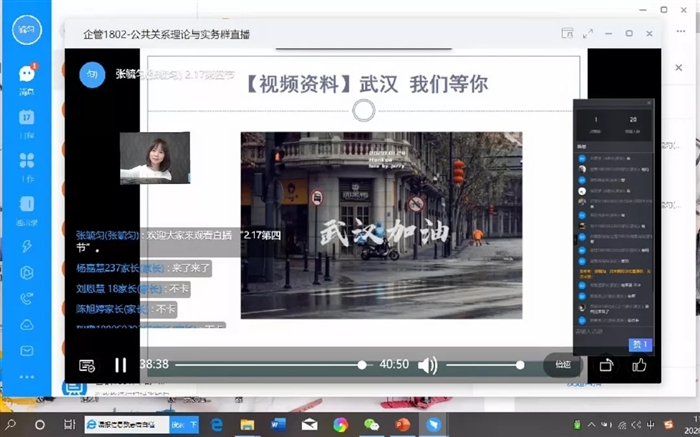Open the mail icon in sidebar

pos(27,351)
